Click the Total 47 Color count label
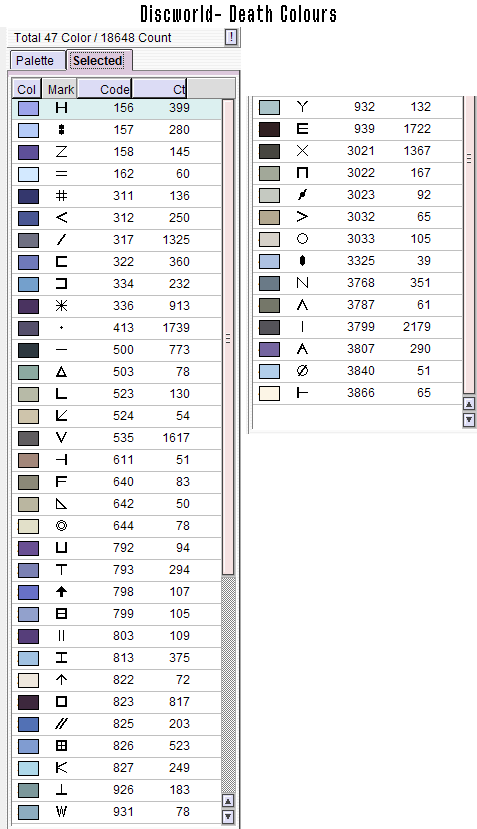477x829 pixels. [x=93, y=38]
